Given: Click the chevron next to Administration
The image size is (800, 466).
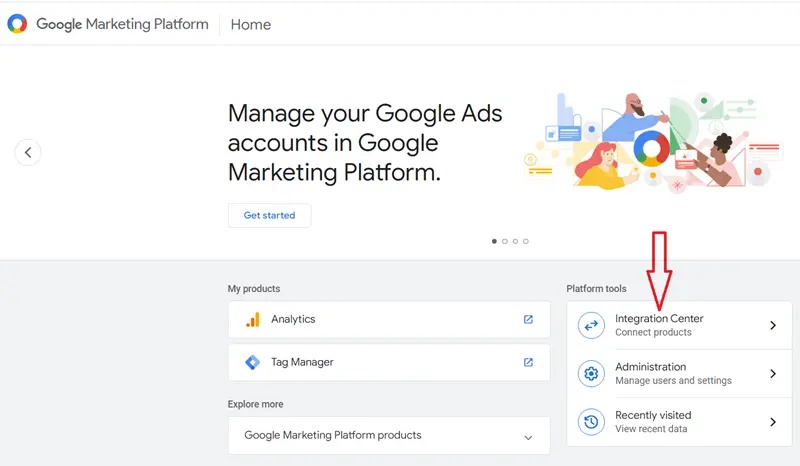Looking at the screenshot, I should click(x=773, y=374).
